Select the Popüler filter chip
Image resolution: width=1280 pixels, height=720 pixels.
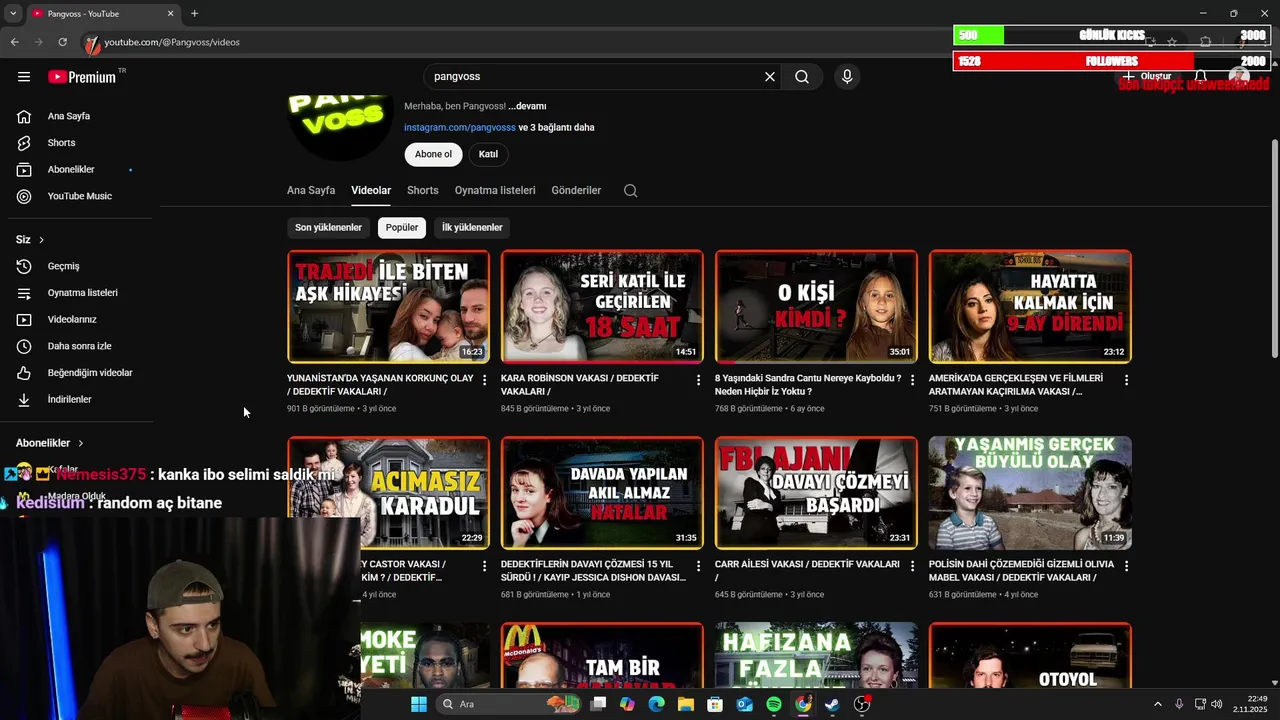click(402, 228)
